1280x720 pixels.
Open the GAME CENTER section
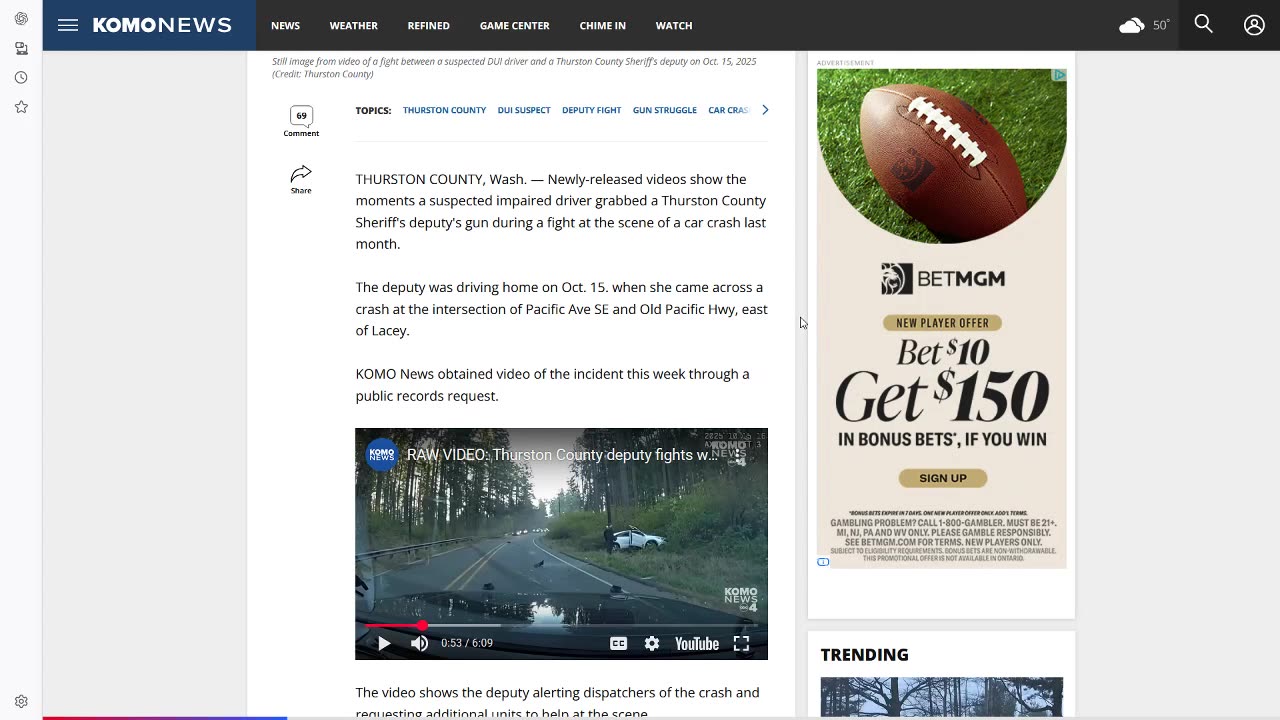(515, 25)
